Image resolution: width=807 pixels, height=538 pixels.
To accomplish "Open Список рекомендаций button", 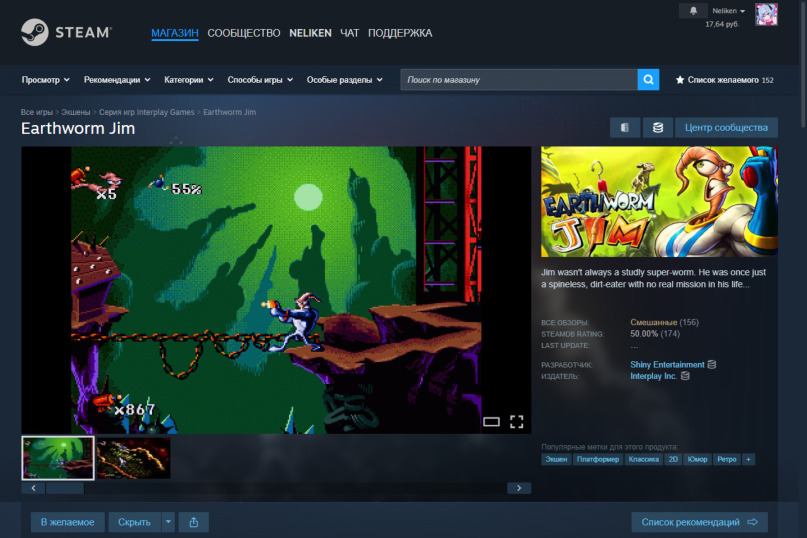I will pos(699,522).
